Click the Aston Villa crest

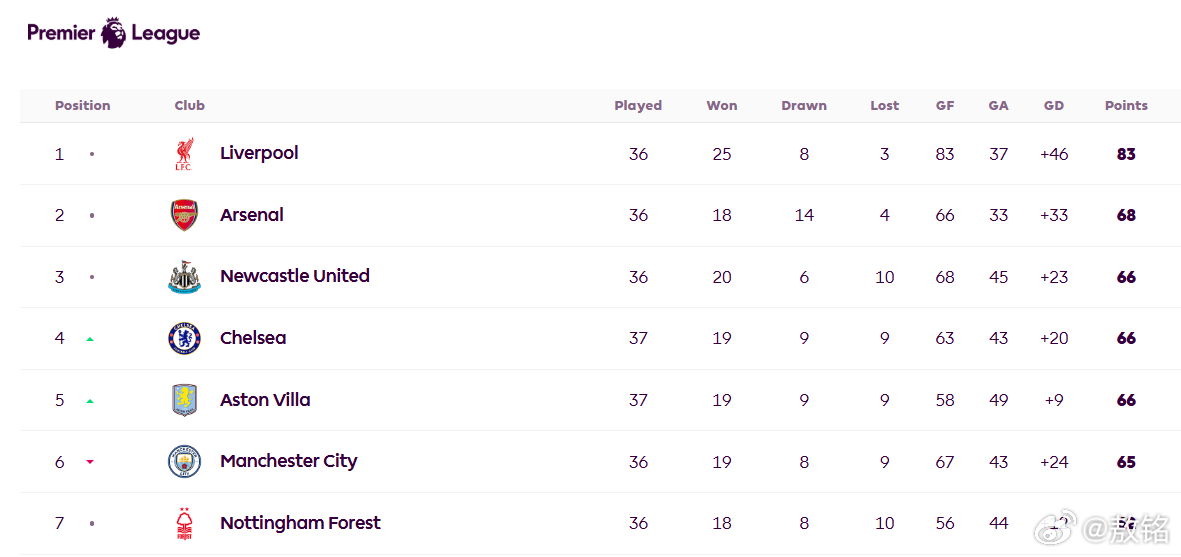184,400
